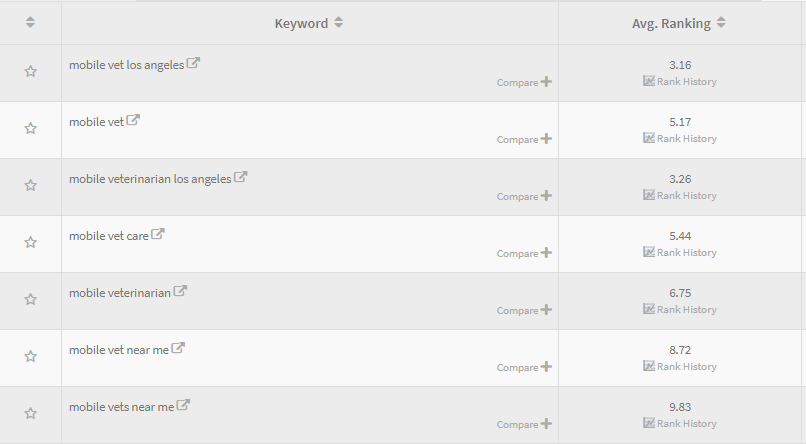Toggle favorite star for 'mobile vet care'

30,242
